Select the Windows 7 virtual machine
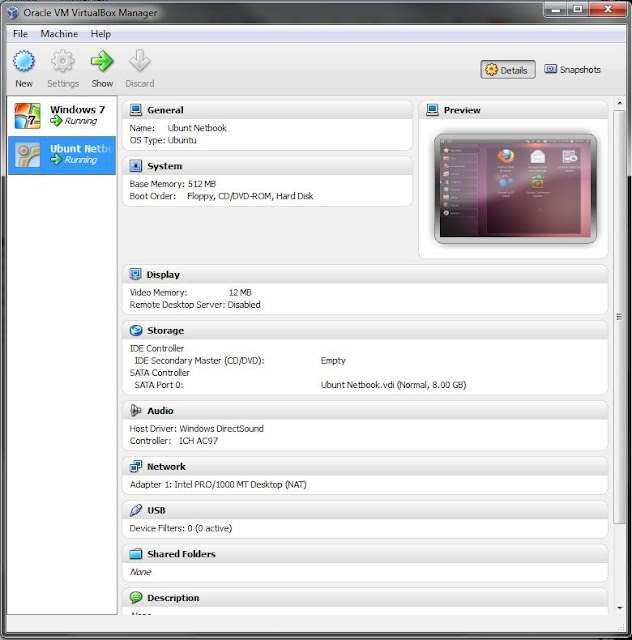 62,116
